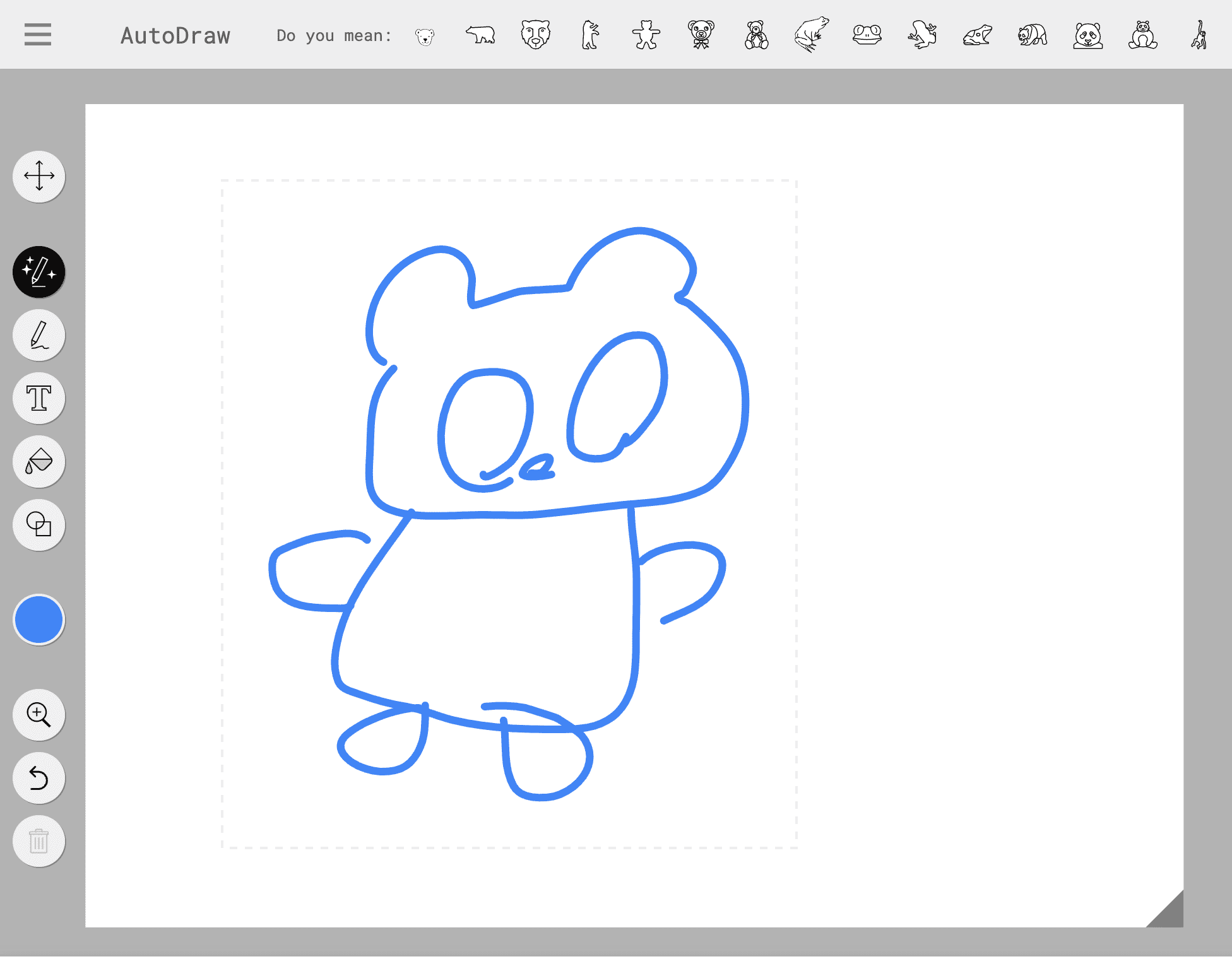This screenshot has height=959, width=1232.
Task: Choose the walking polar bear suggestion
Action: coord(481,35)
